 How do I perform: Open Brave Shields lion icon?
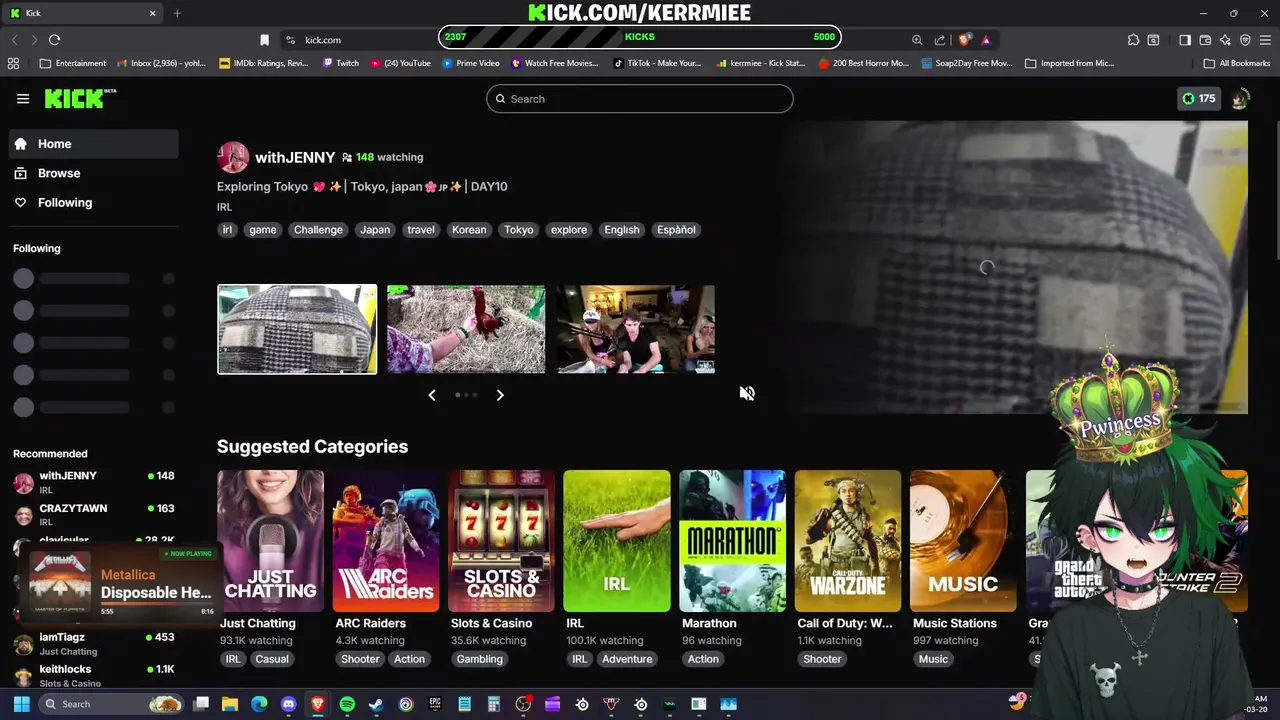click(964, 40)
